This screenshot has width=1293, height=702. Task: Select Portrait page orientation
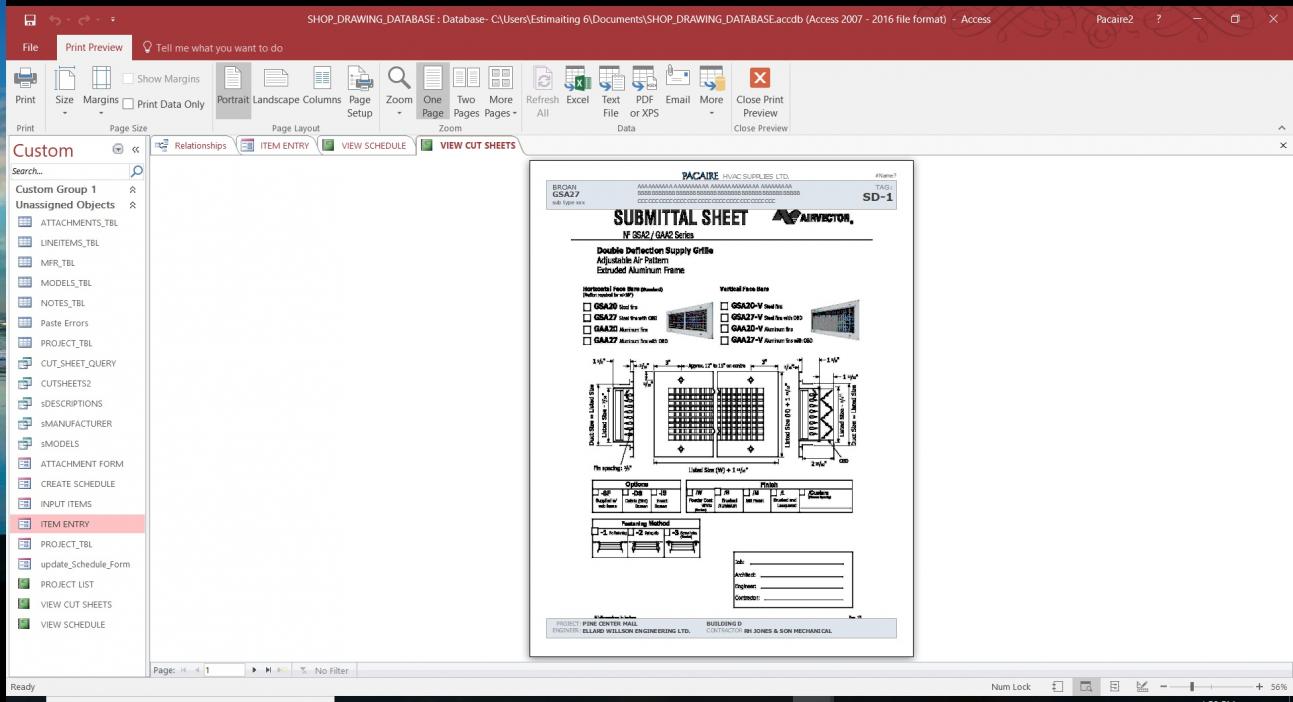tap(233, 89)
